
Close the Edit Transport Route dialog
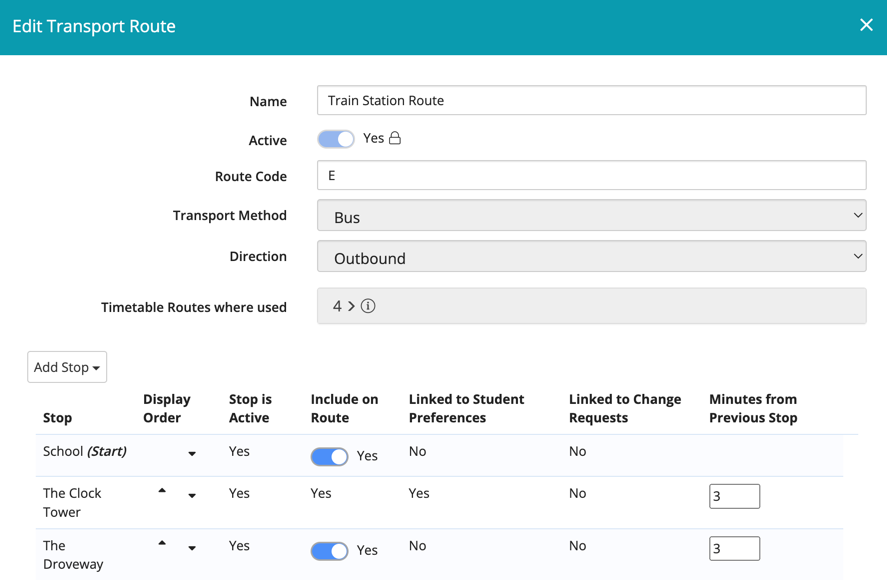coord(866,25)
